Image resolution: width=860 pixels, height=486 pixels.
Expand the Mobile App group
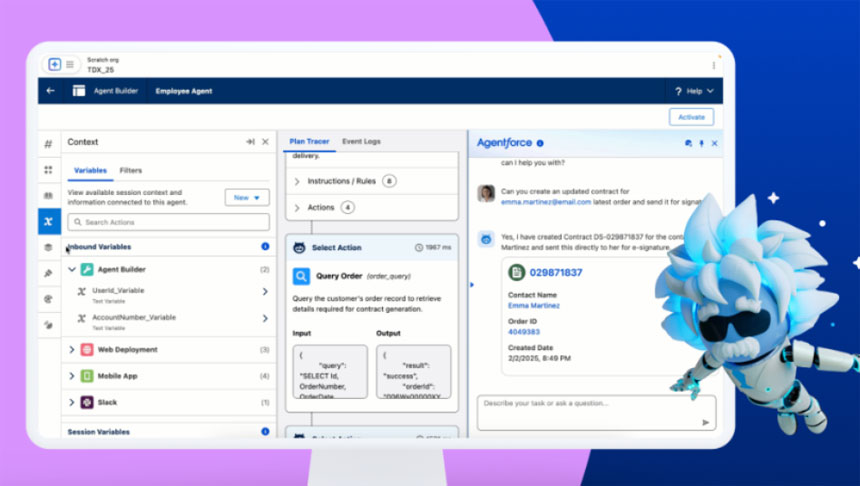72,376
